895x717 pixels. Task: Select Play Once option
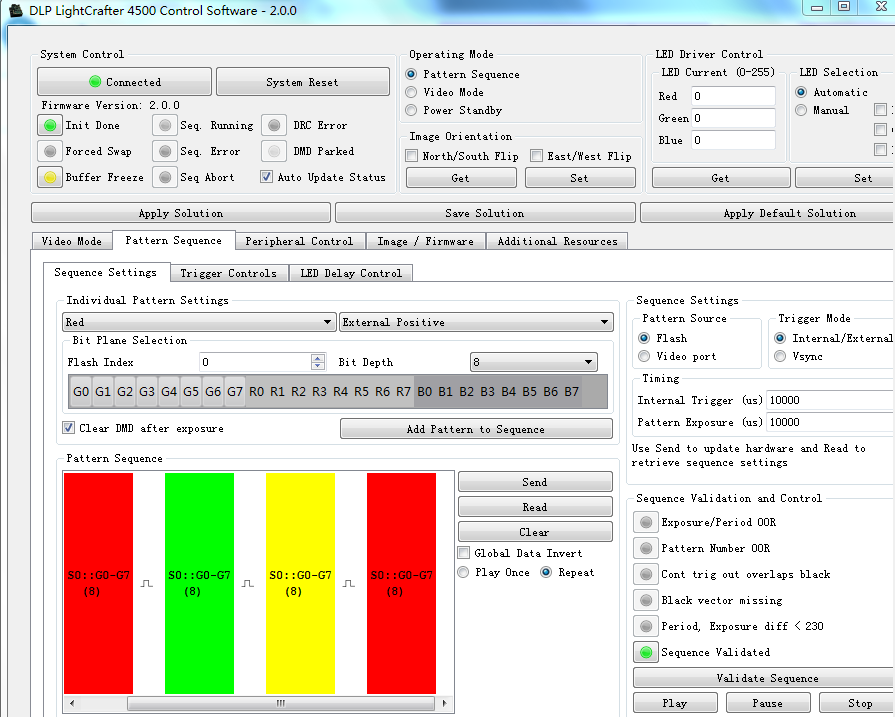[x=463, y=572]
